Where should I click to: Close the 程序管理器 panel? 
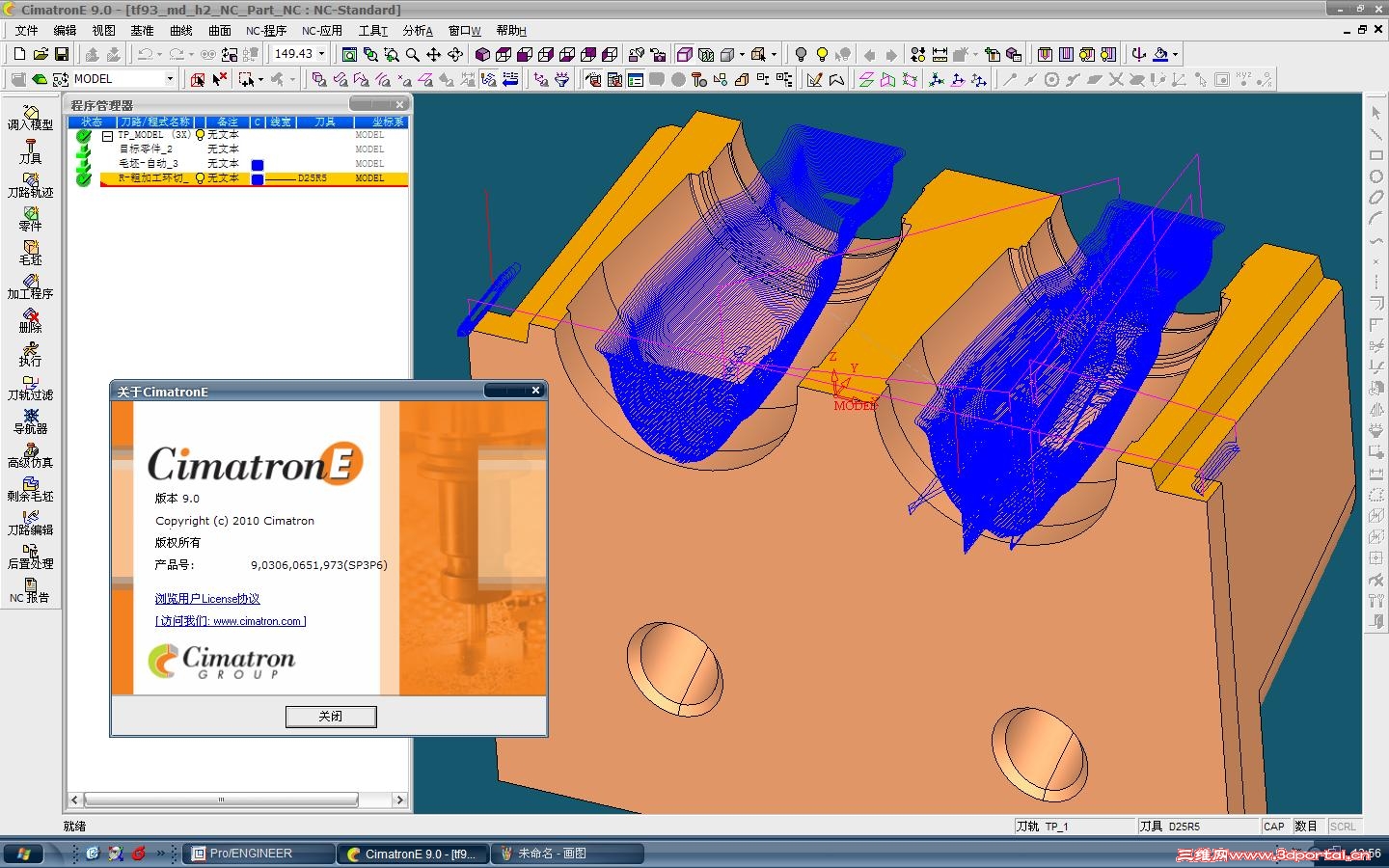pyautogui.click(x=399, y=104)
